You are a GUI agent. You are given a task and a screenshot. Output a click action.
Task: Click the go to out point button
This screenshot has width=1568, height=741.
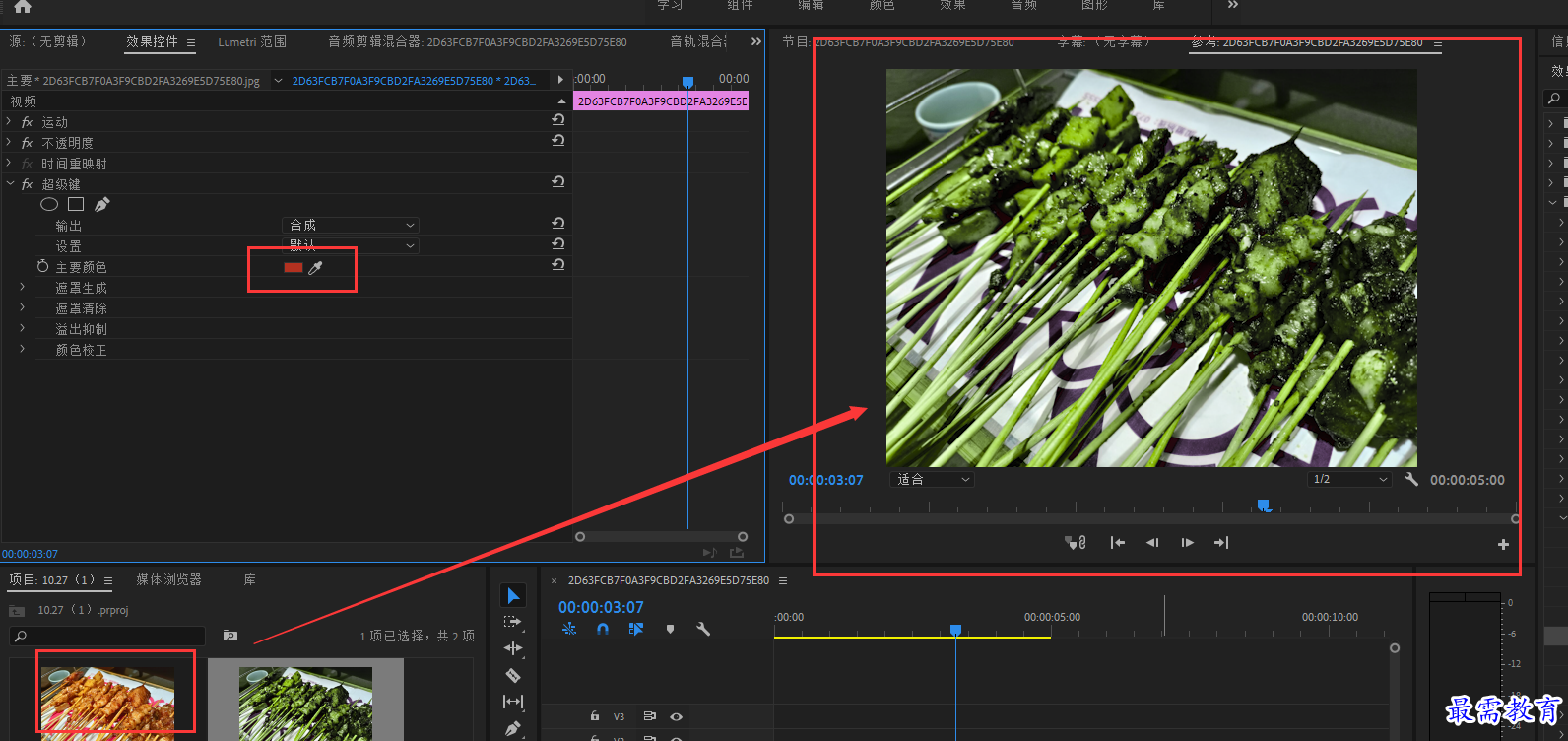1221,543
